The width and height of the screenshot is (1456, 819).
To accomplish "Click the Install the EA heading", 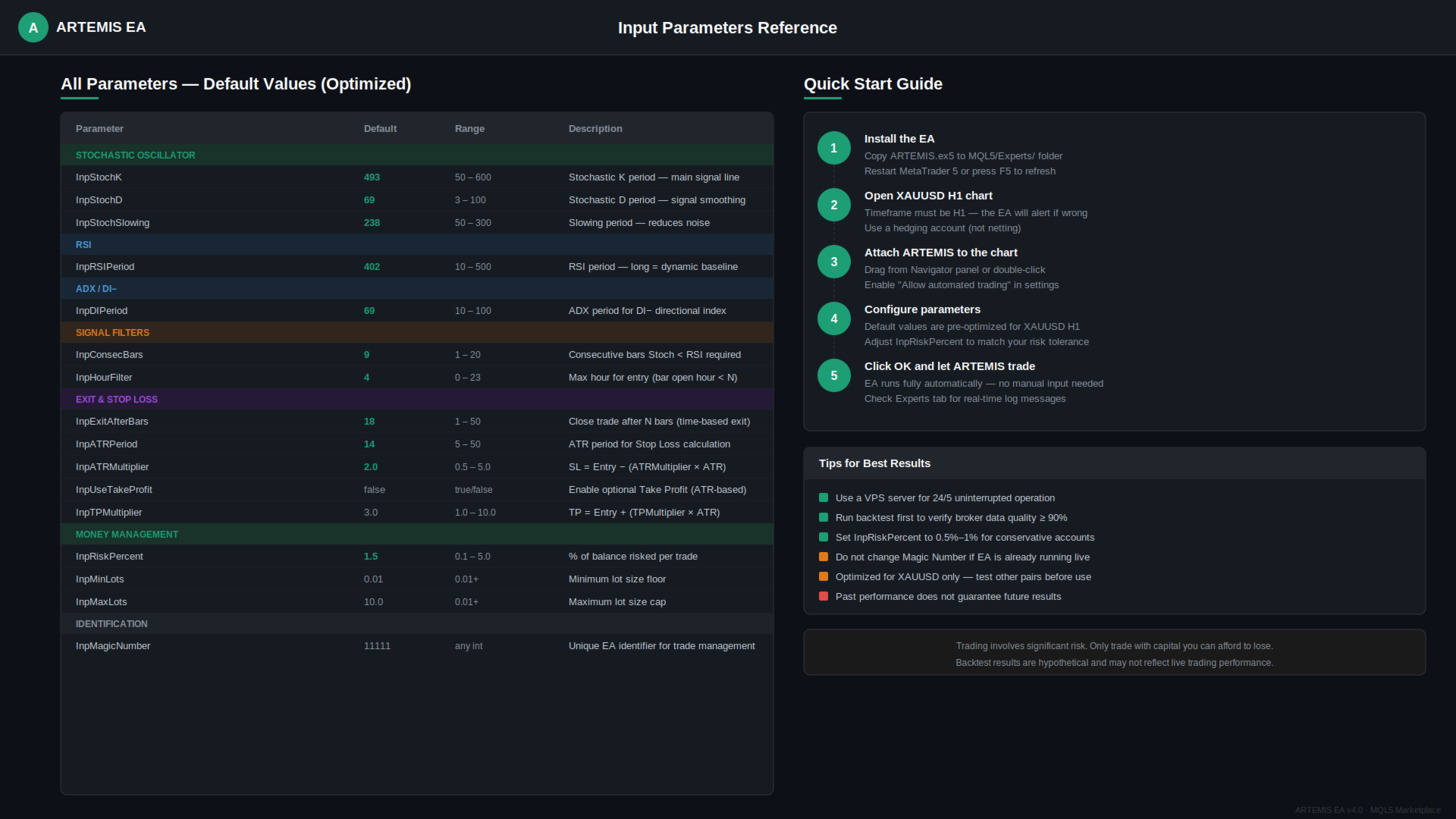I will (899, 139).
